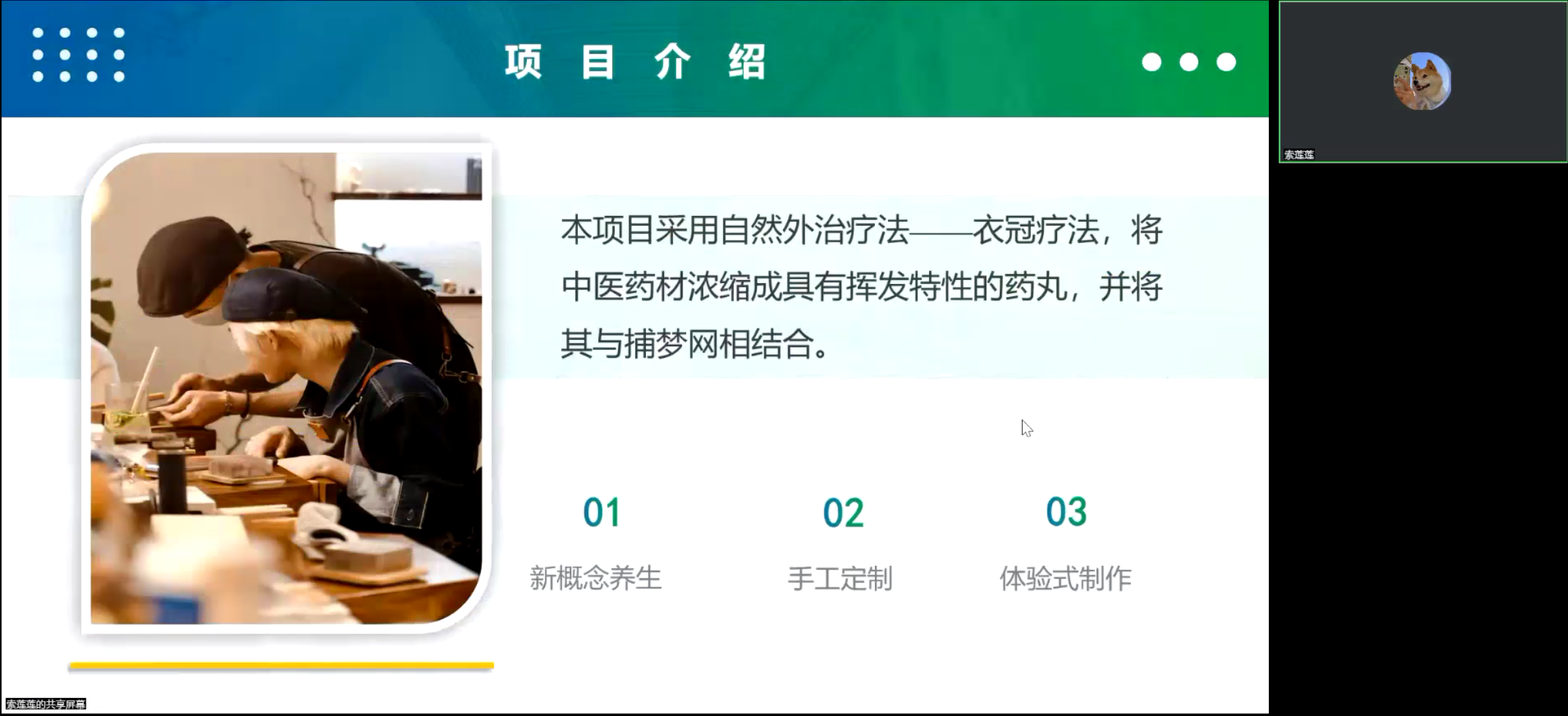Click the yellow bar beneath the photo
The image size is (1568, 716).
click(x=281, y=665)
